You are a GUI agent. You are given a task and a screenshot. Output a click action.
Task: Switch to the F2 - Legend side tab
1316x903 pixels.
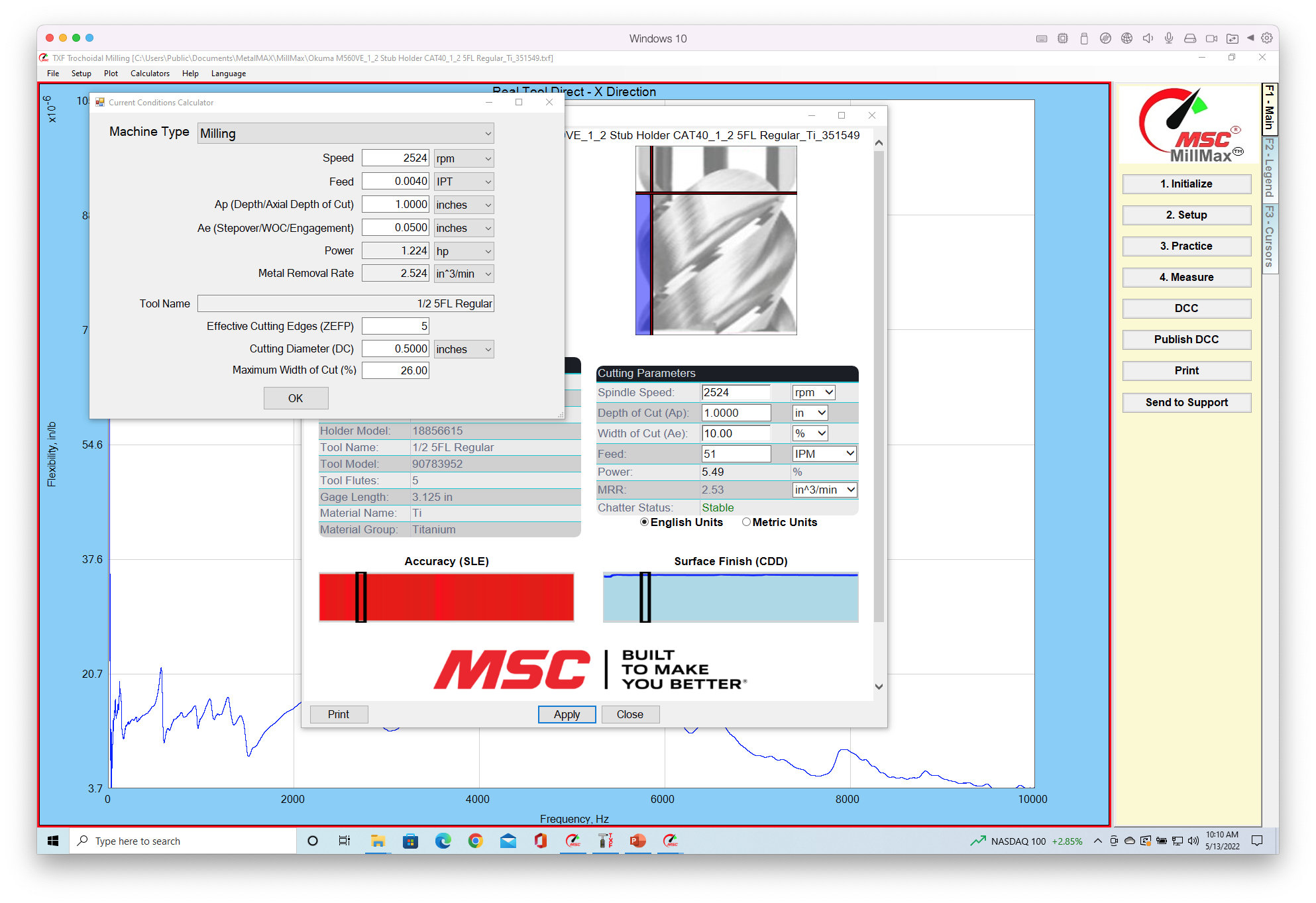click(1270, 168)
